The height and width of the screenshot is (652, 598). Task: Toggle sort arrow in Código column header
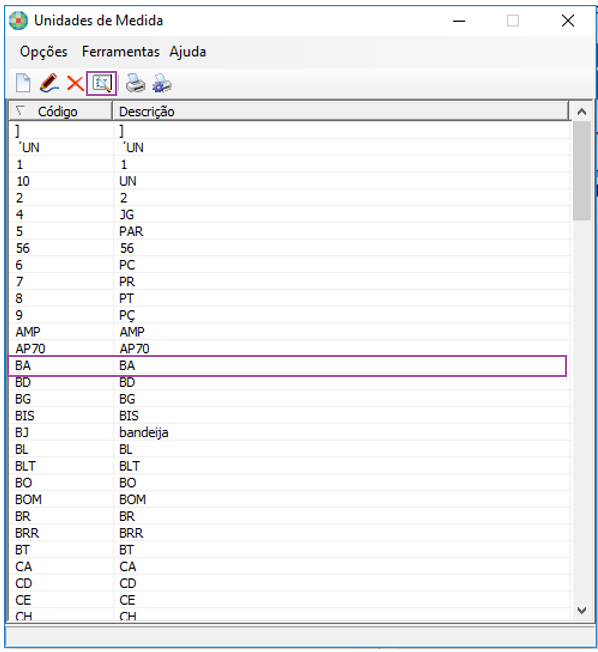tap(20, 111)
